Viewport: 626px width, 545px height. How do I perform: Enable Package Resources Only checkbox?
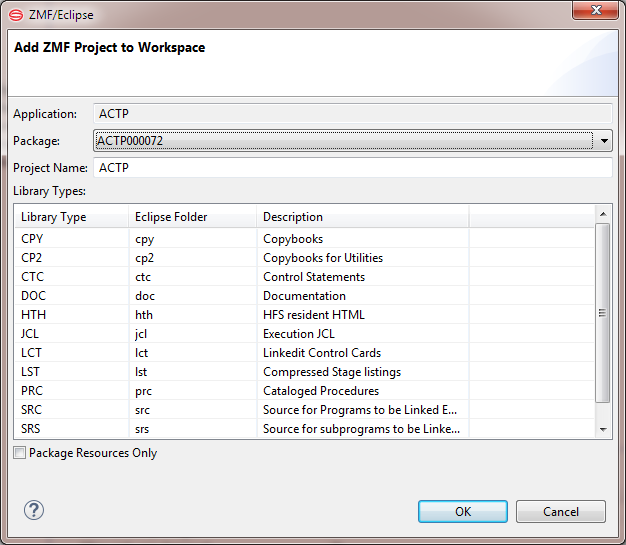coord(19,453)
